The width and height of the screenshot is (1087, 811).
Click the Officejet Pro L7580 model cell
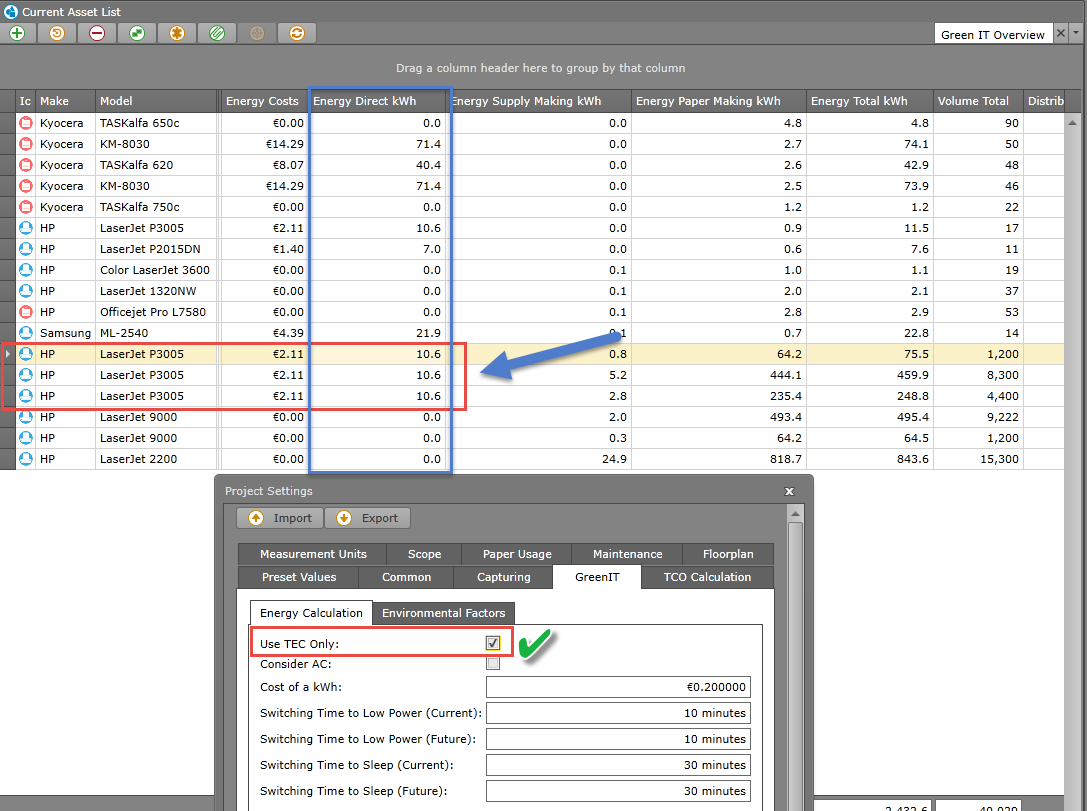tap(157, 312)
